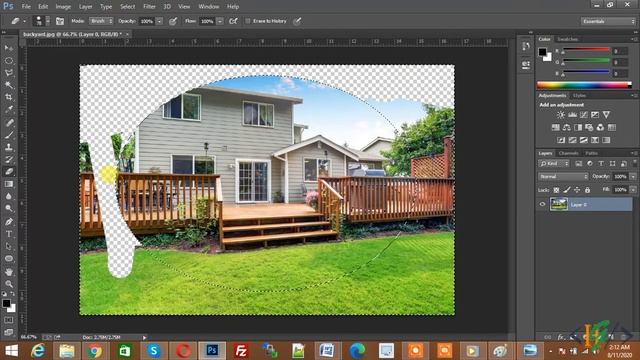Open the Select menu
This screenshot has height=360, width=640.
click(127, 7)
